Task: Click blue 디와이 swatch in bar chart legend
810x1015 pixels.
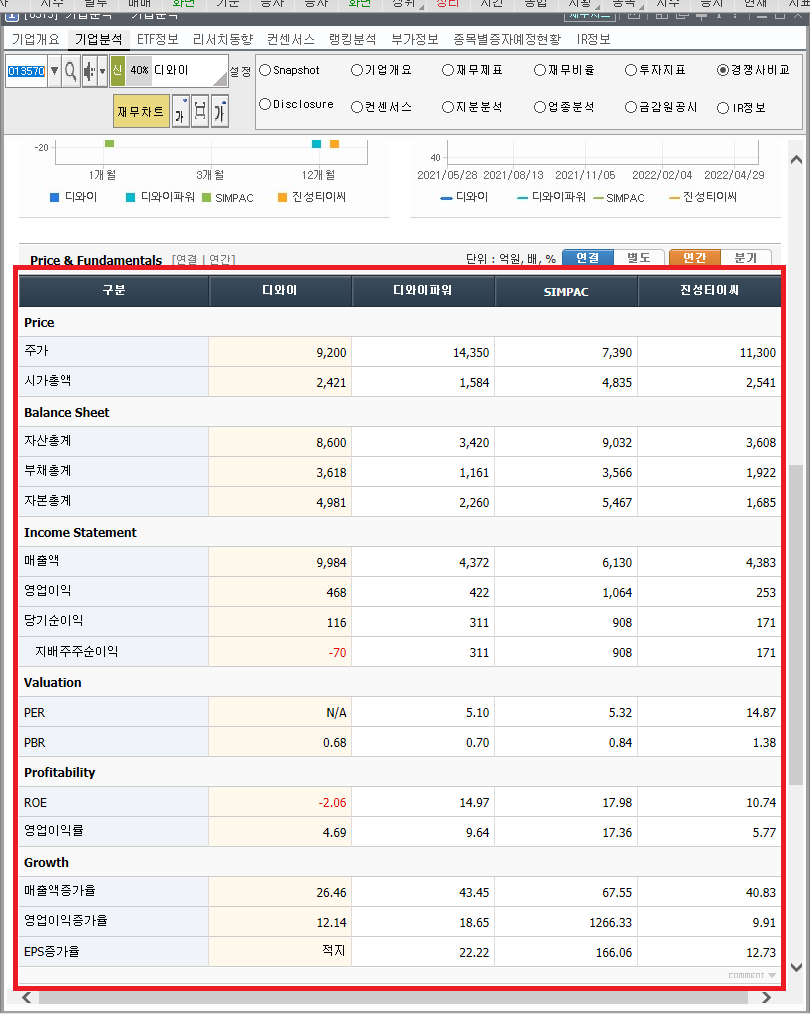Action: click(54, 197)
